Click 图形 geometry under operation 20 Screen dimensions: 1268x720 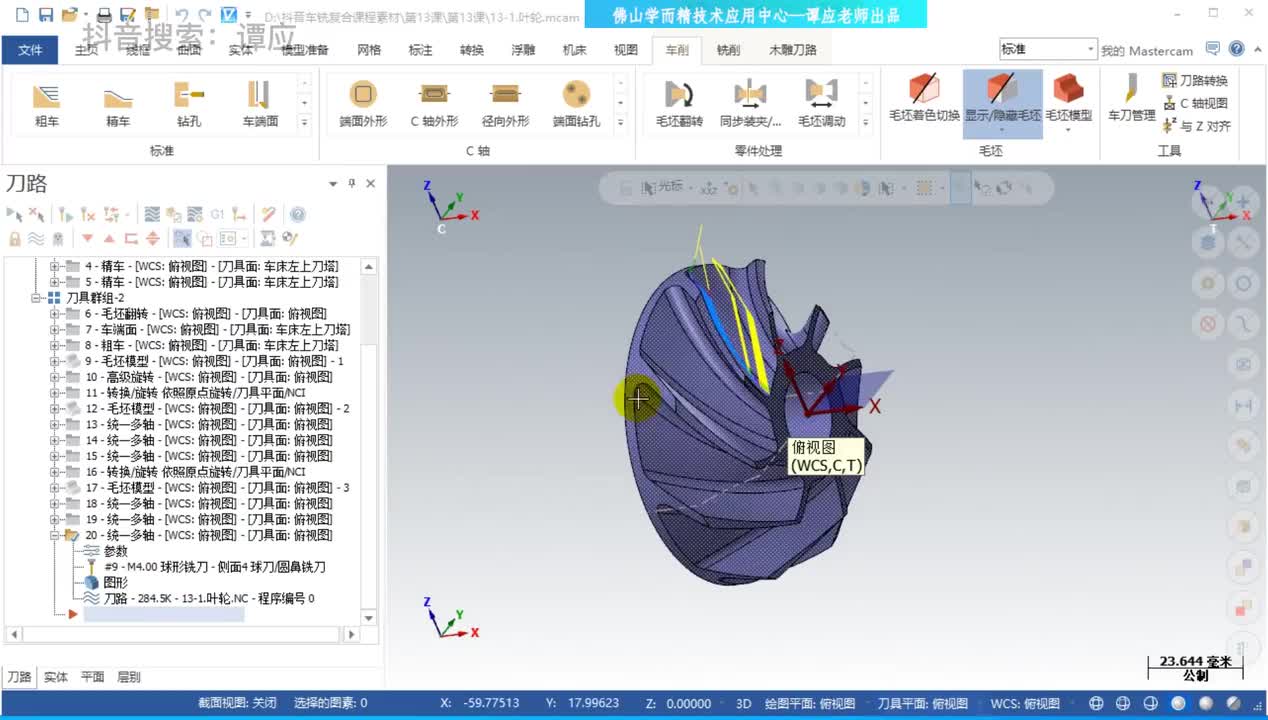[x=115, y=583]
